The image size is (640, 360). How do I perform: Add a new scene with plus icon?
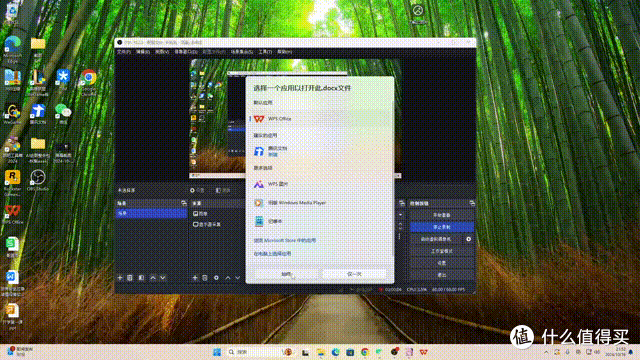[x=120, y=278]
